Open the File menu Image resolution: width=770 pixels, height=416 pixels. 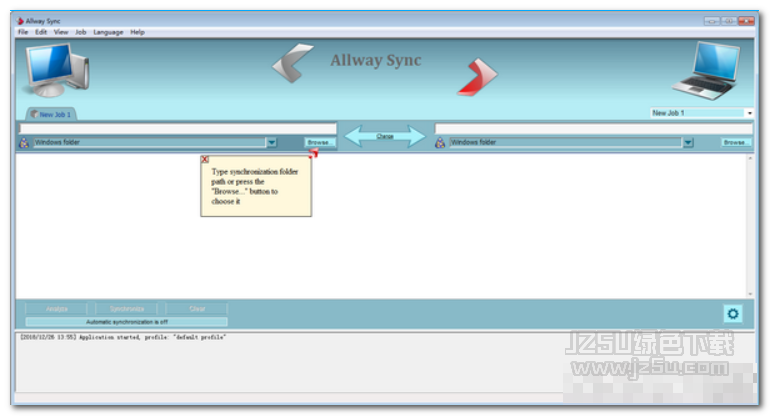(x=23, y=32)
